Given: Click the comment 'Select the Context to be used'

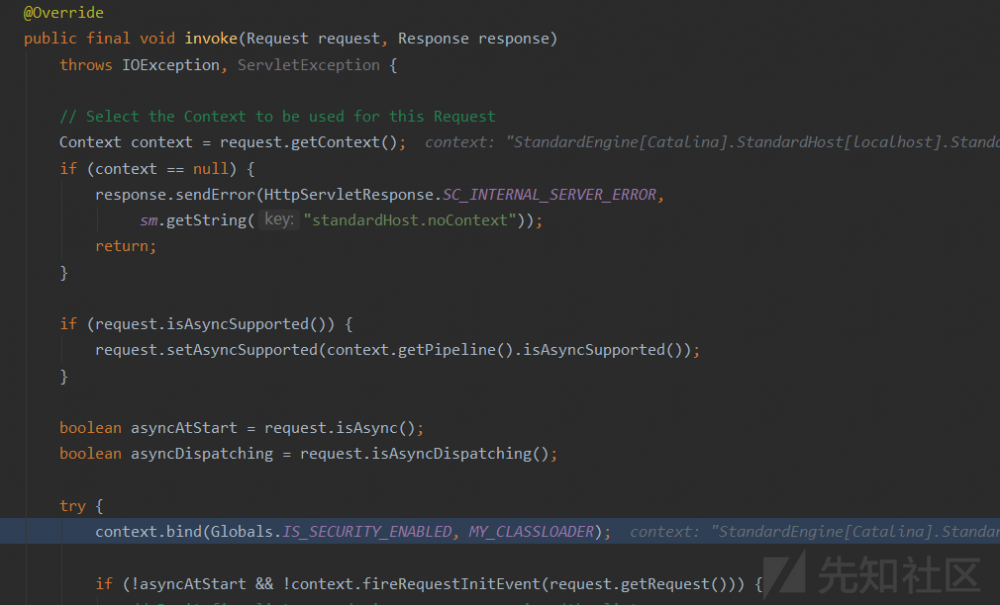Looking at the screenshot, I should (x=277, y=117).
